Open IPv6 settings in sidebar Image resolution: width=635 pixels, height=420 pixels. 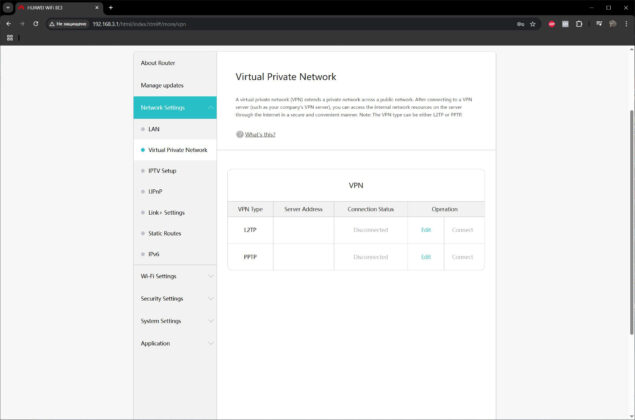(x=175, y=254)
